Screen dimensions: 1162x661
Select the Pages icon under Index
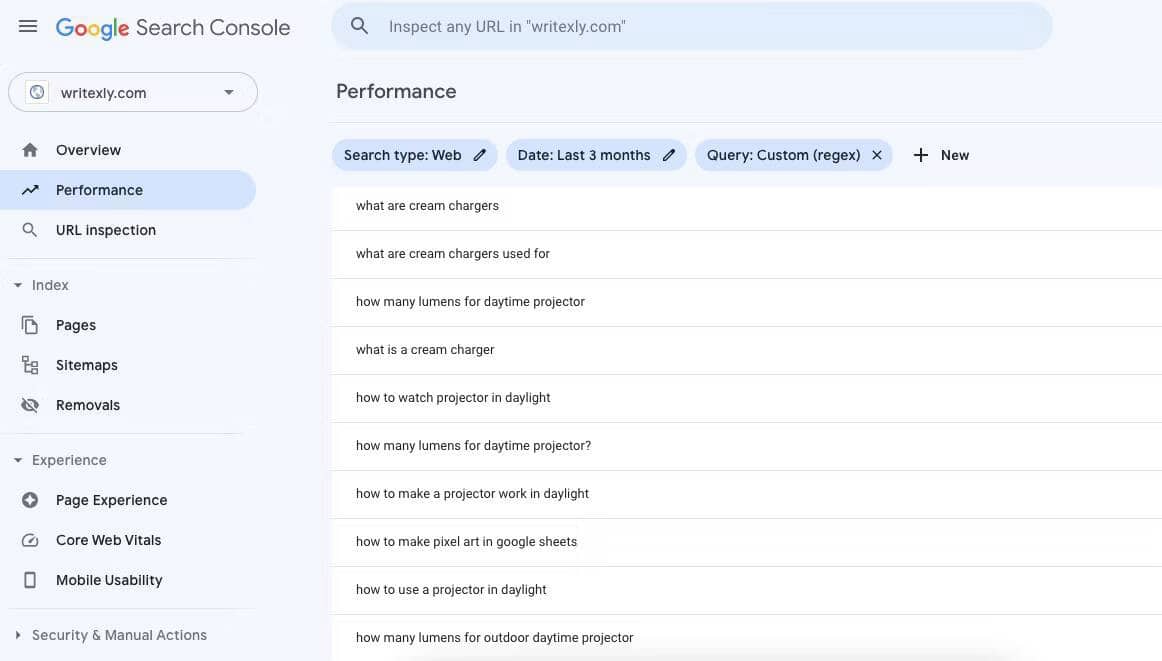(x=30, y=324)
